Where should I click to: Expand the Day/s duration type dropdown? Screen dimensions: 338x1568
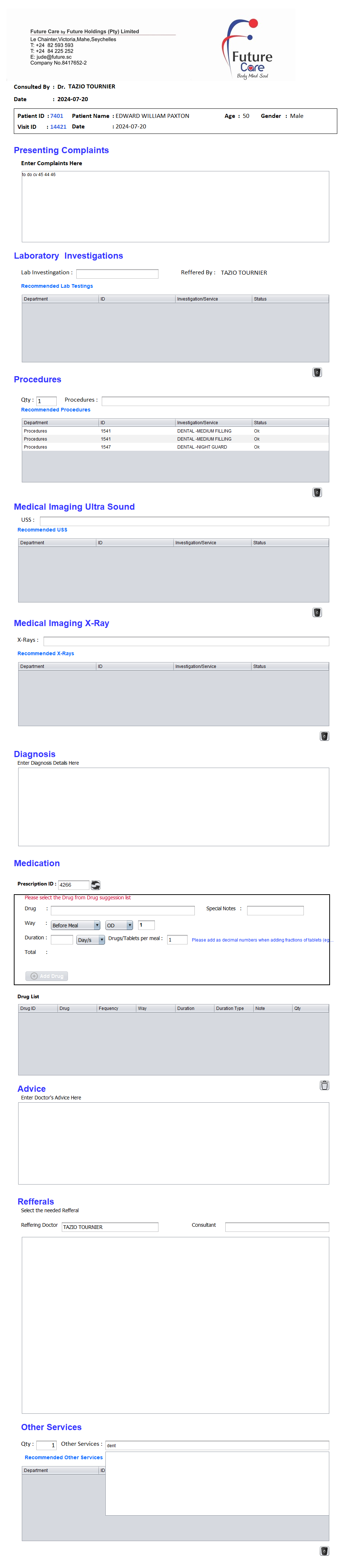click(x=90, y=940)
